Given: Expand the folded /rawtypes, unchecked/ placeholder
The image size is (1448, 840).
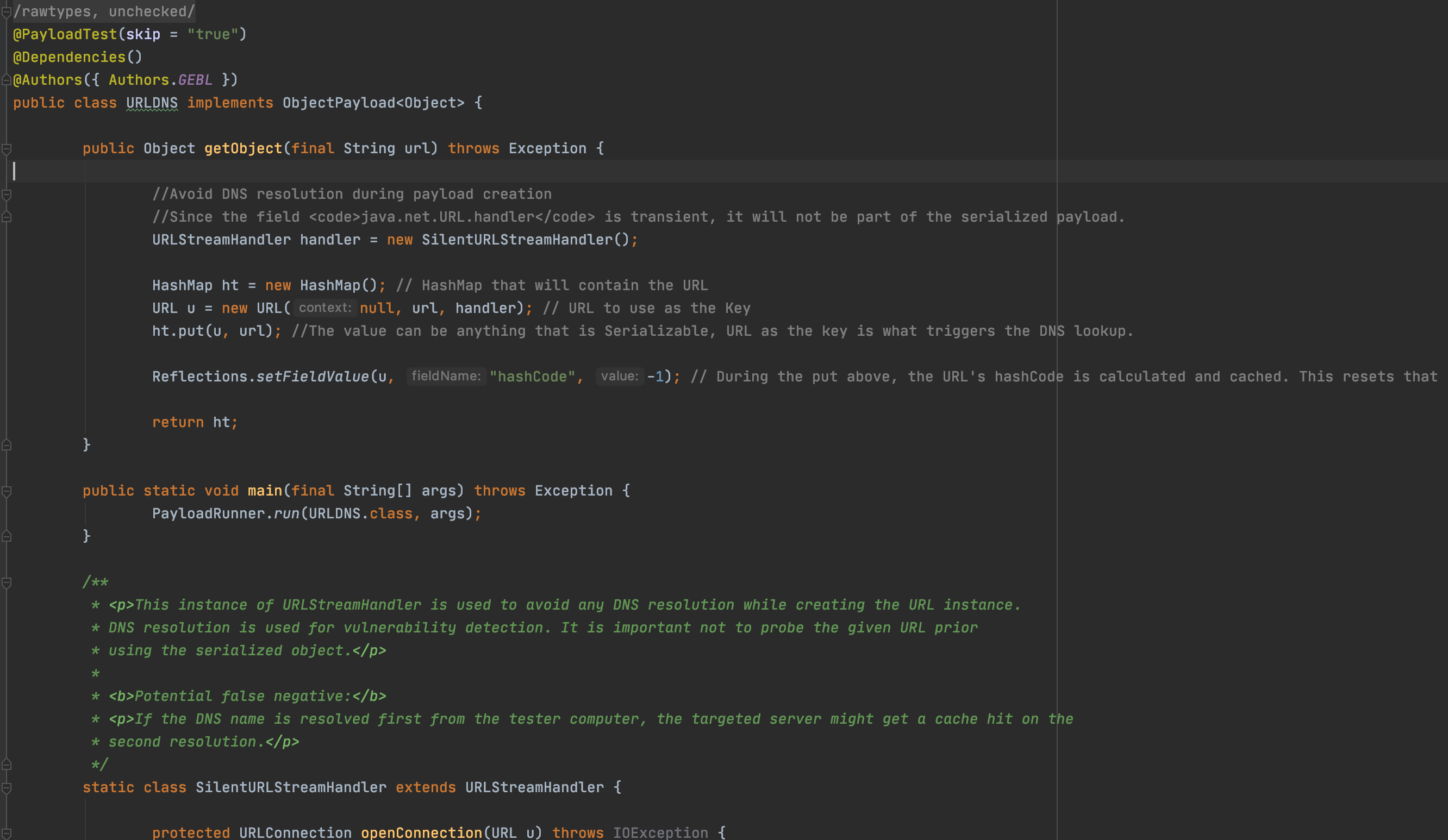Looking at the screenshot, I should click(103, 11).
